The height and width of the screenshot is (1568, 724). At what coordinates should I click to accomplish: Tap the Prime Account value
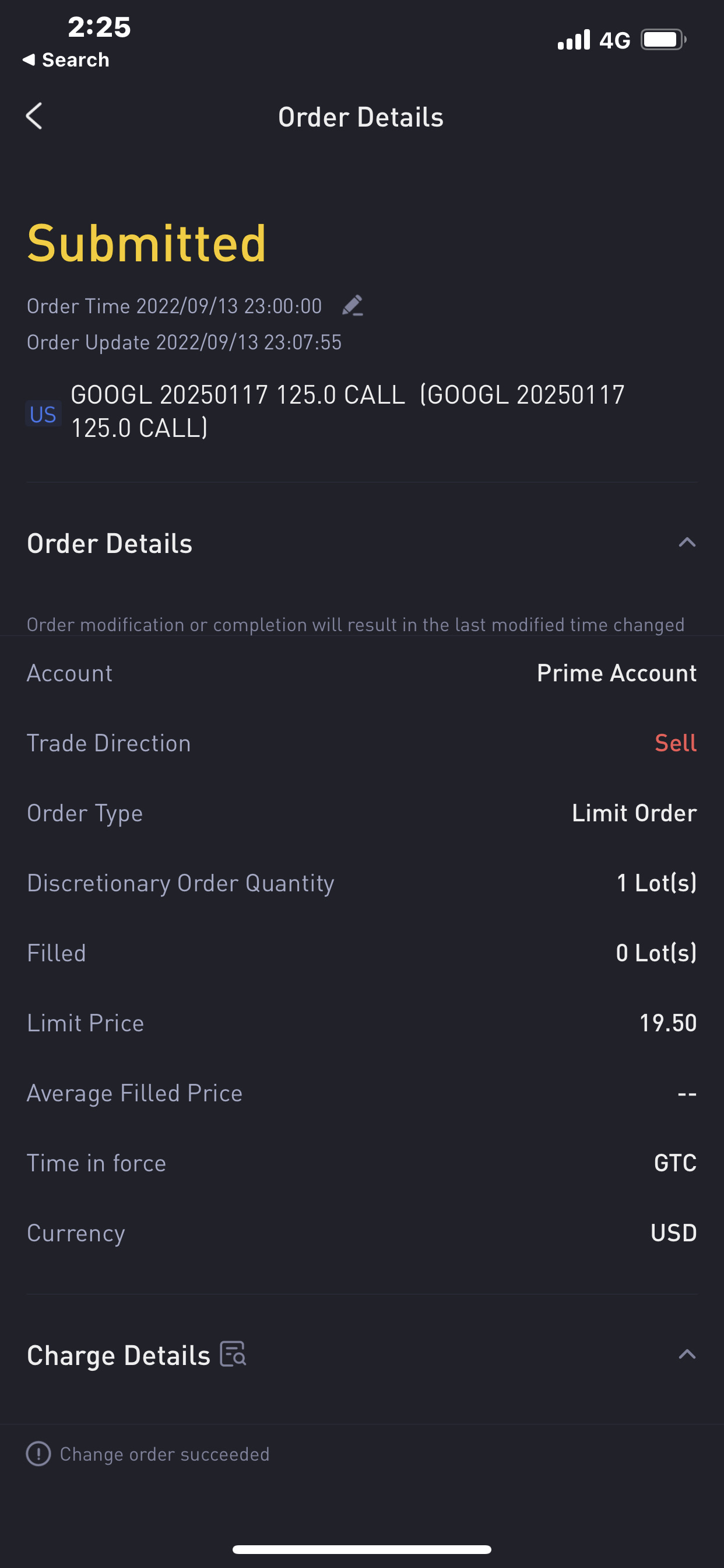[x=616, y=673]
